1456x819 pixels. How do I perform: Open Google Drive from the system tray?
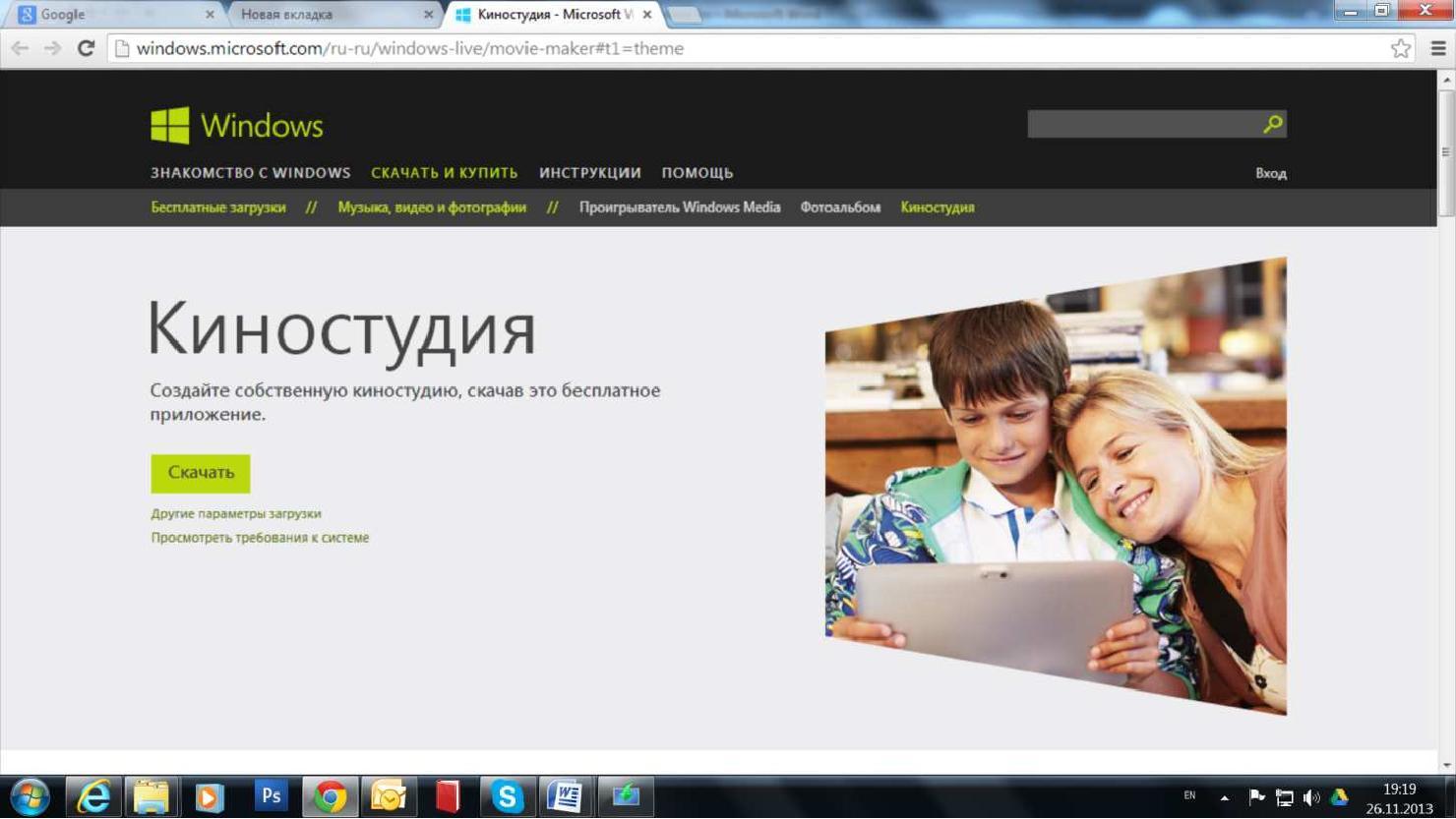pos(1341,796)
